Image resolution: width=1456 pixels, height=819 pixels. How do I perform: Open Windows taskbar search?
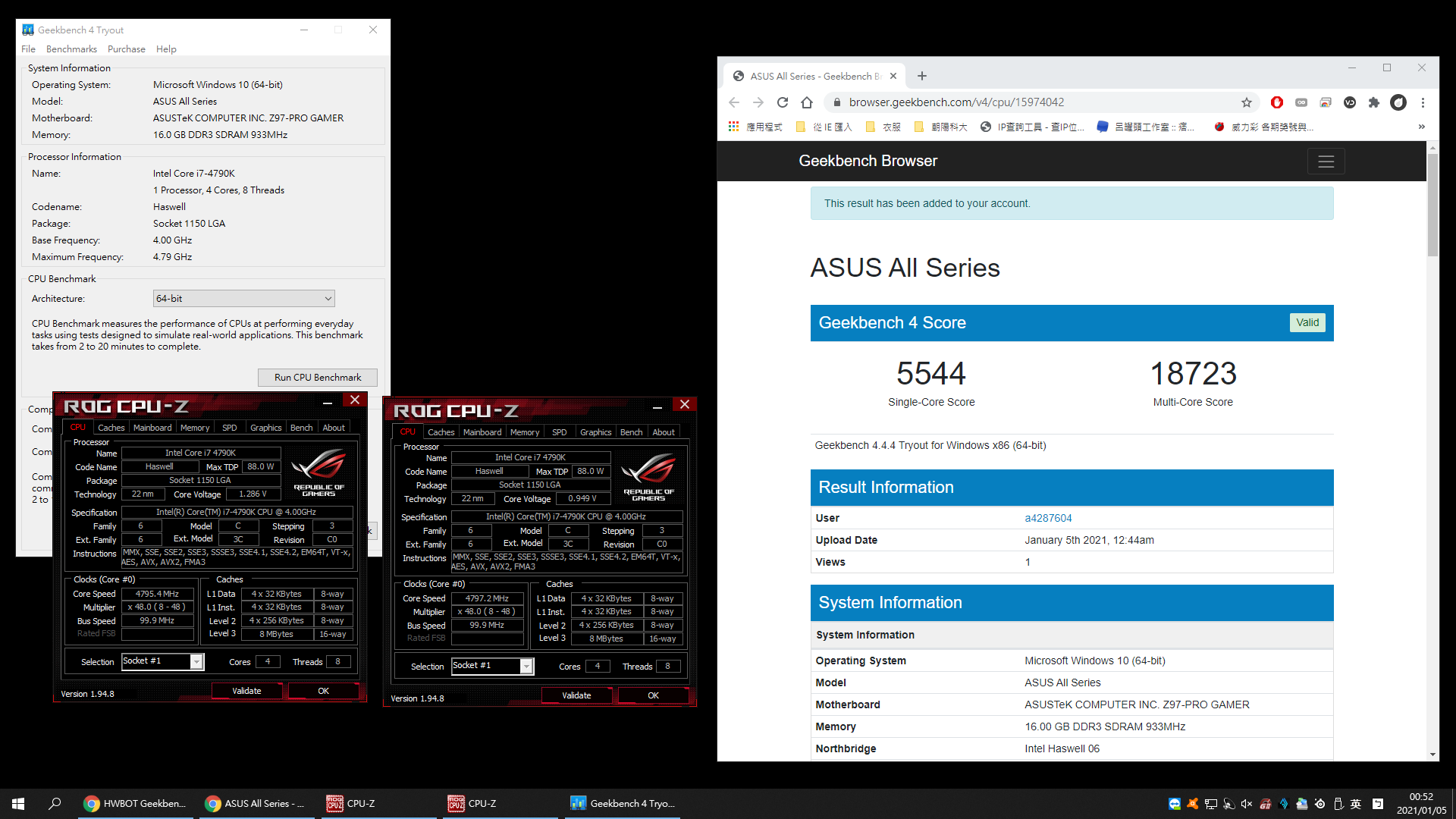pos(55,804)
